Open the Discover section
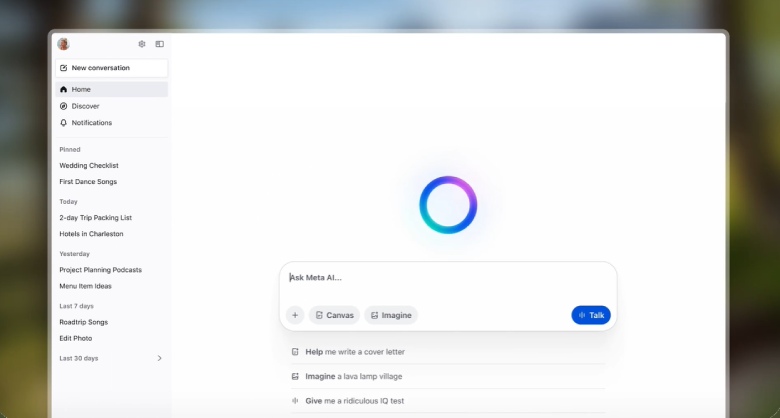The image size is (780, 418). [x=111, y=106]
